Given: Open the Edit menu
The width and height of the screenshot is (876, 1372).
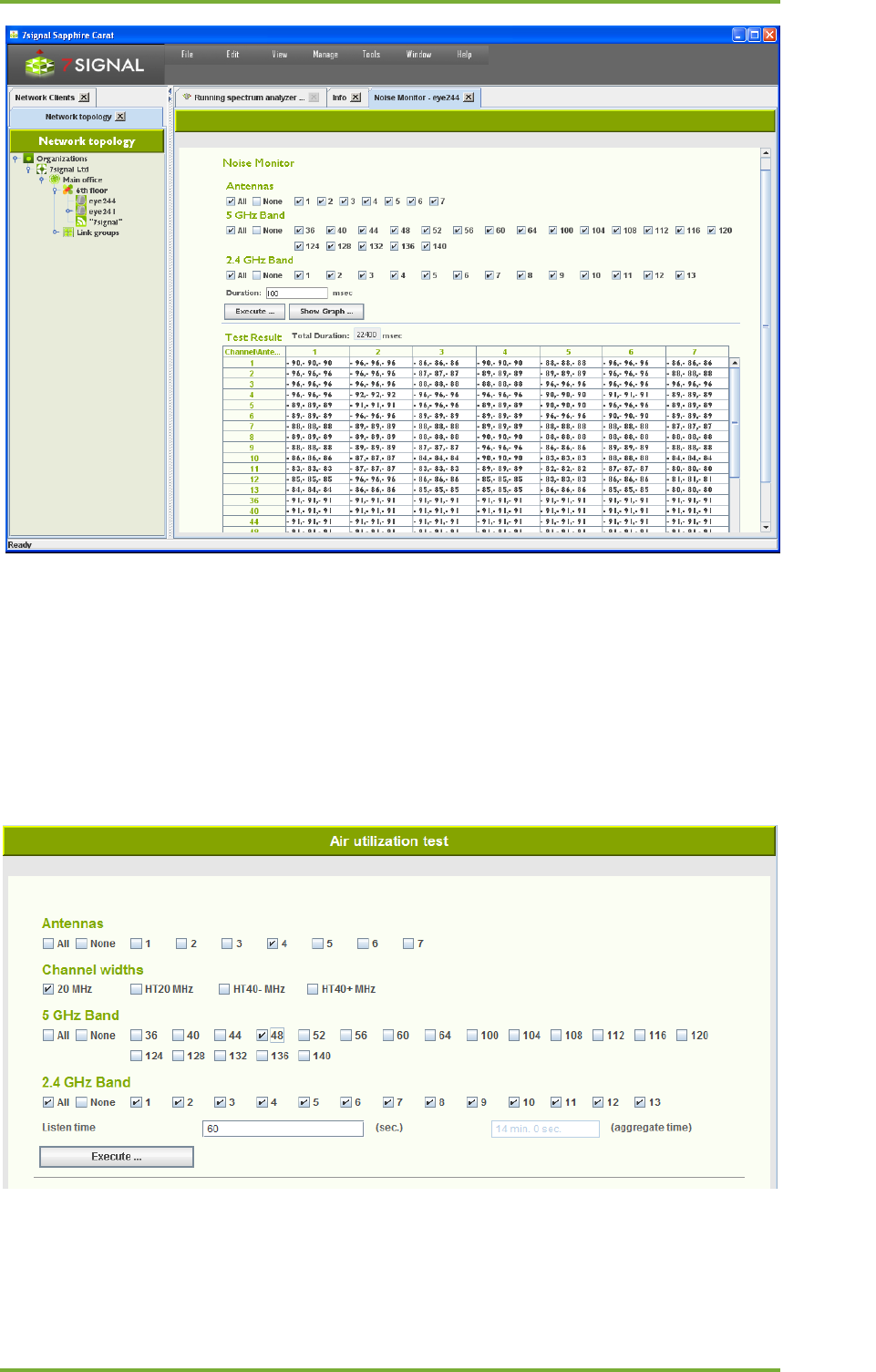Looking at the screenshot, I should [232, 55].
